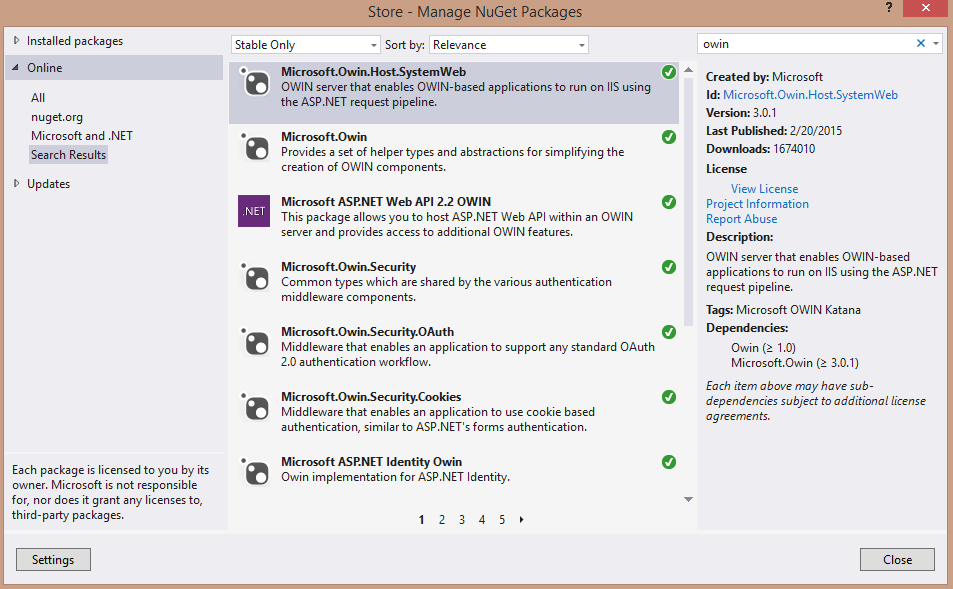Image resolution: width=953 pixels, height=589 pixels.
Task: Click the green checkmark next to Microsoft.Owin.Security
Action: 668,267
